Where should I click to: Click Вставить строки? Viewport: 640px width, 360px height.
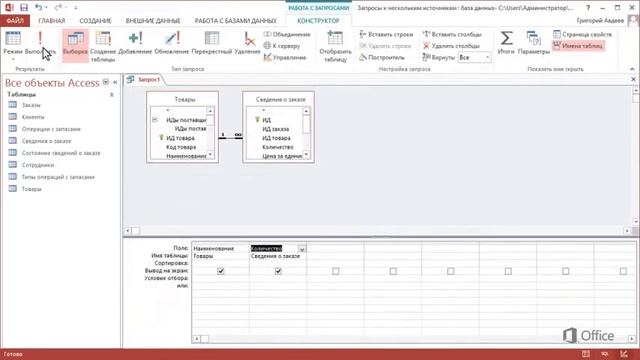coord(387,34)
